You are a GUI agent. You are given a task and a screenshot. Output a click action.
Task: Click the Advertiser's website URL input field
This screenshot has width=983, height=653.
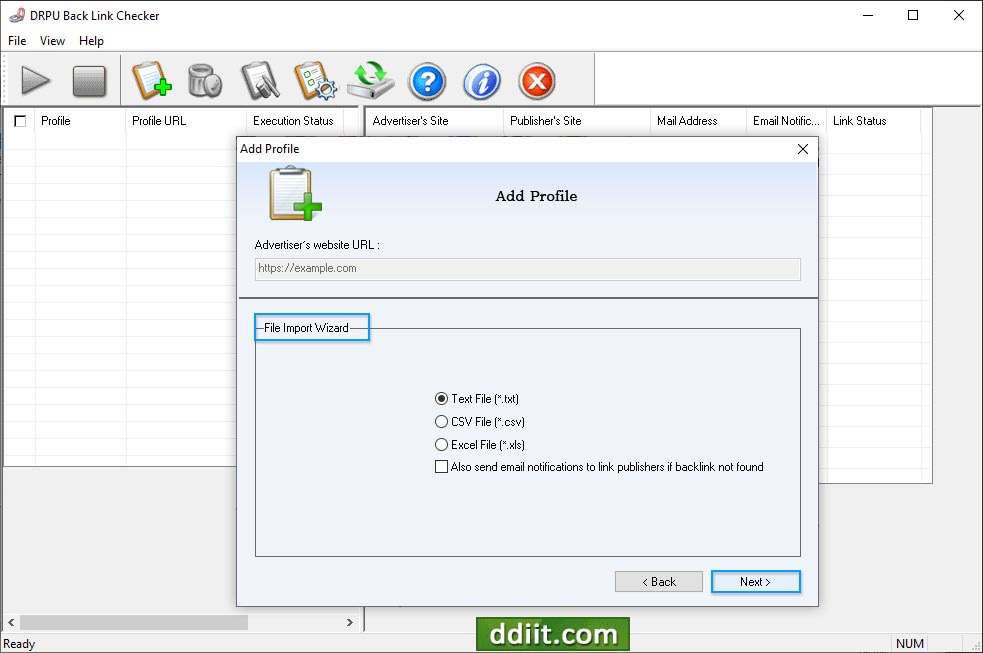click(x=527, y=268)
